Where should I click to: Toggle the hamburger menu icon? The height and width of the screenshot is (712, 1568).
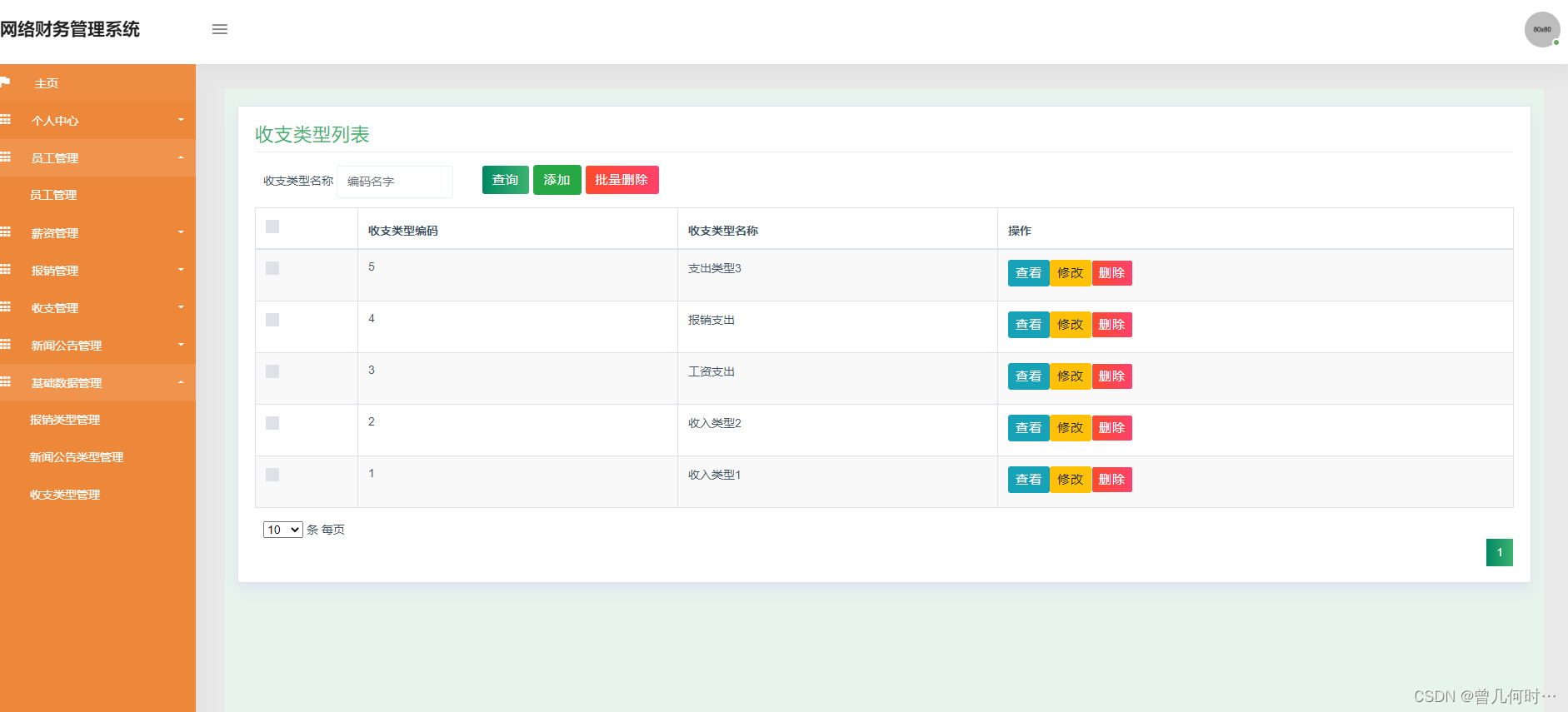220,29
